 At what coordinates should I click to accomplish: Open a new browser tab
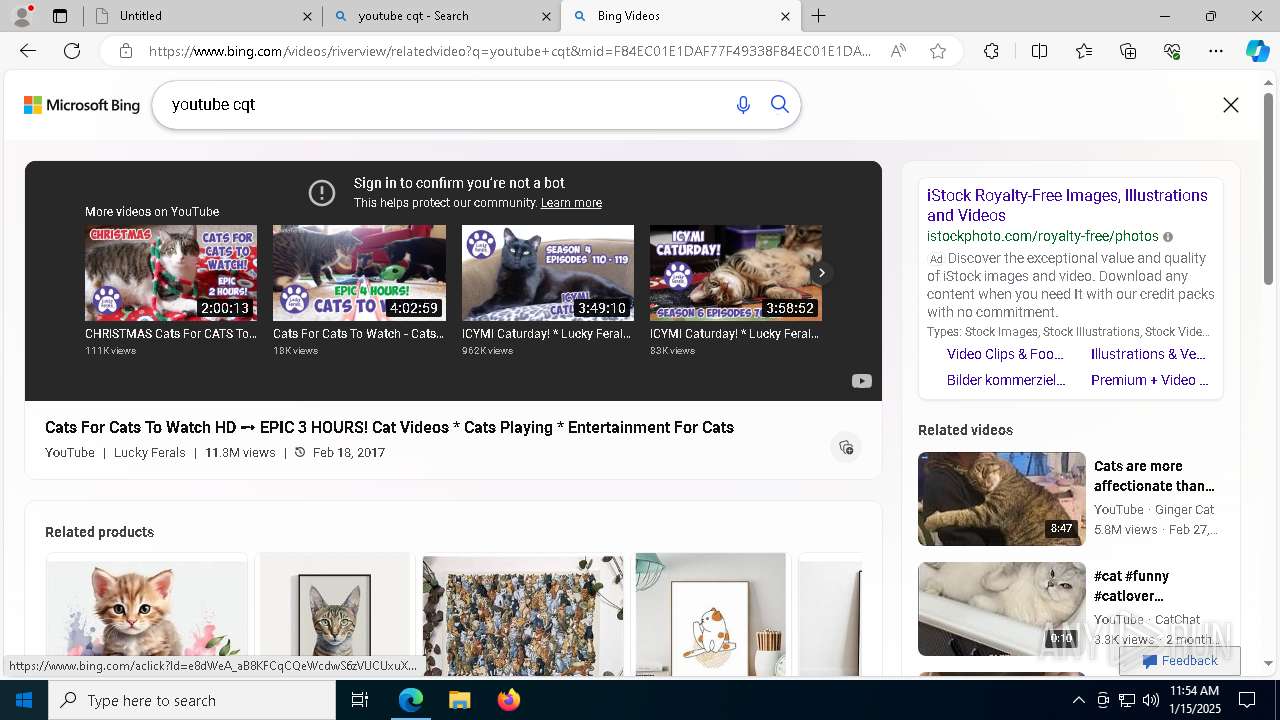pyautogui.click(x=818, y=16)
